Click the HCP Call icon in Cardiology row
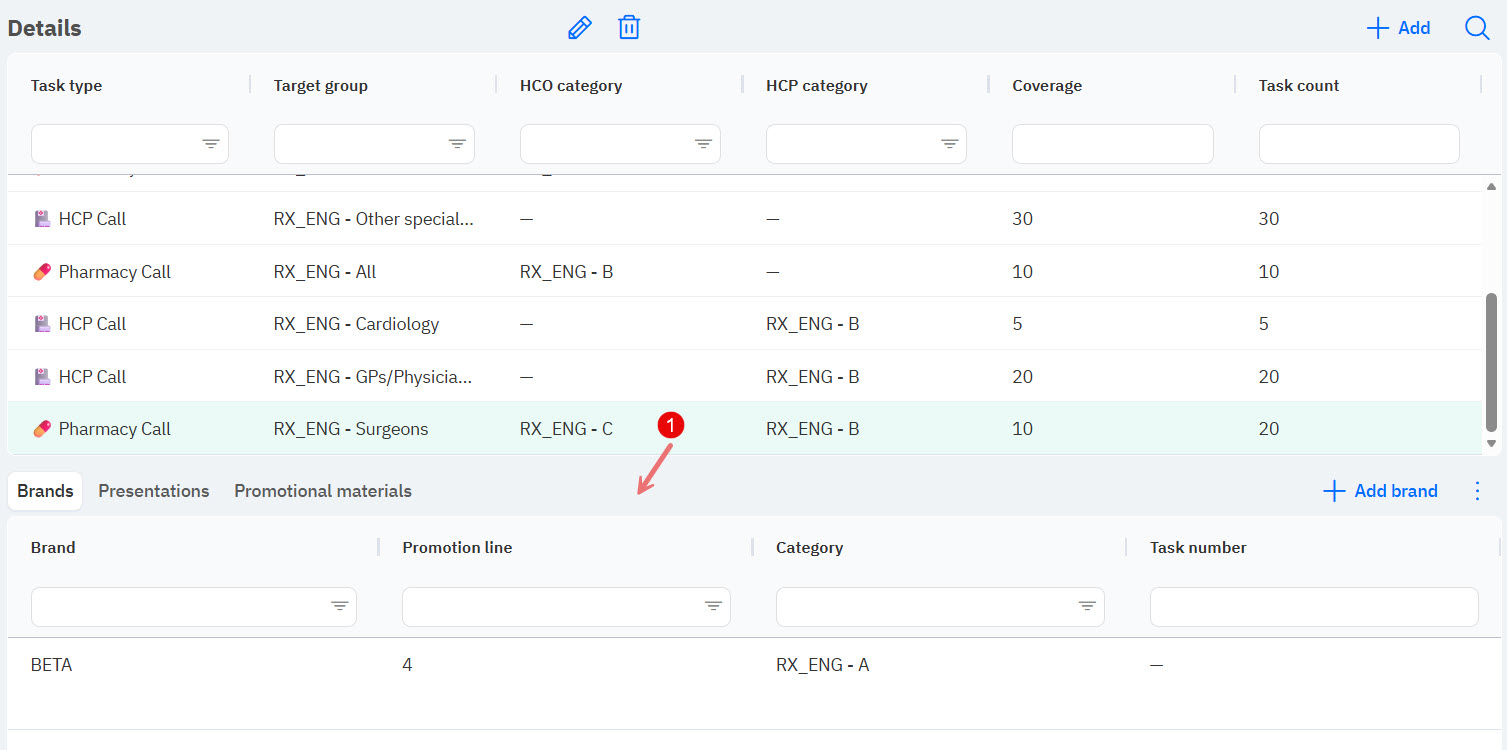The image size is (1507, 750). [42, 324]
